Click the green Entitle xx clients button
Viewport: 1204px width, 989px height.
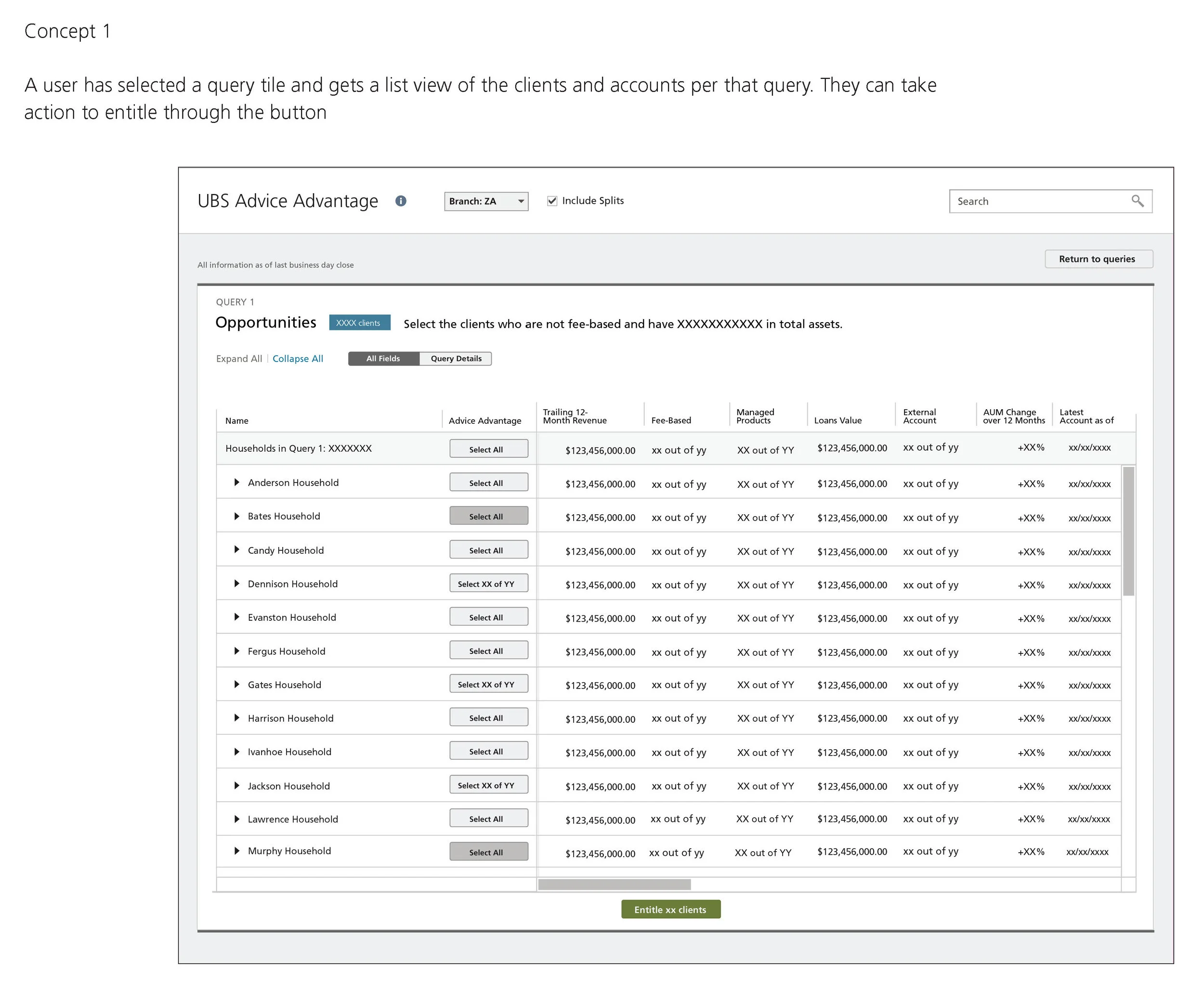pos(671,910)
